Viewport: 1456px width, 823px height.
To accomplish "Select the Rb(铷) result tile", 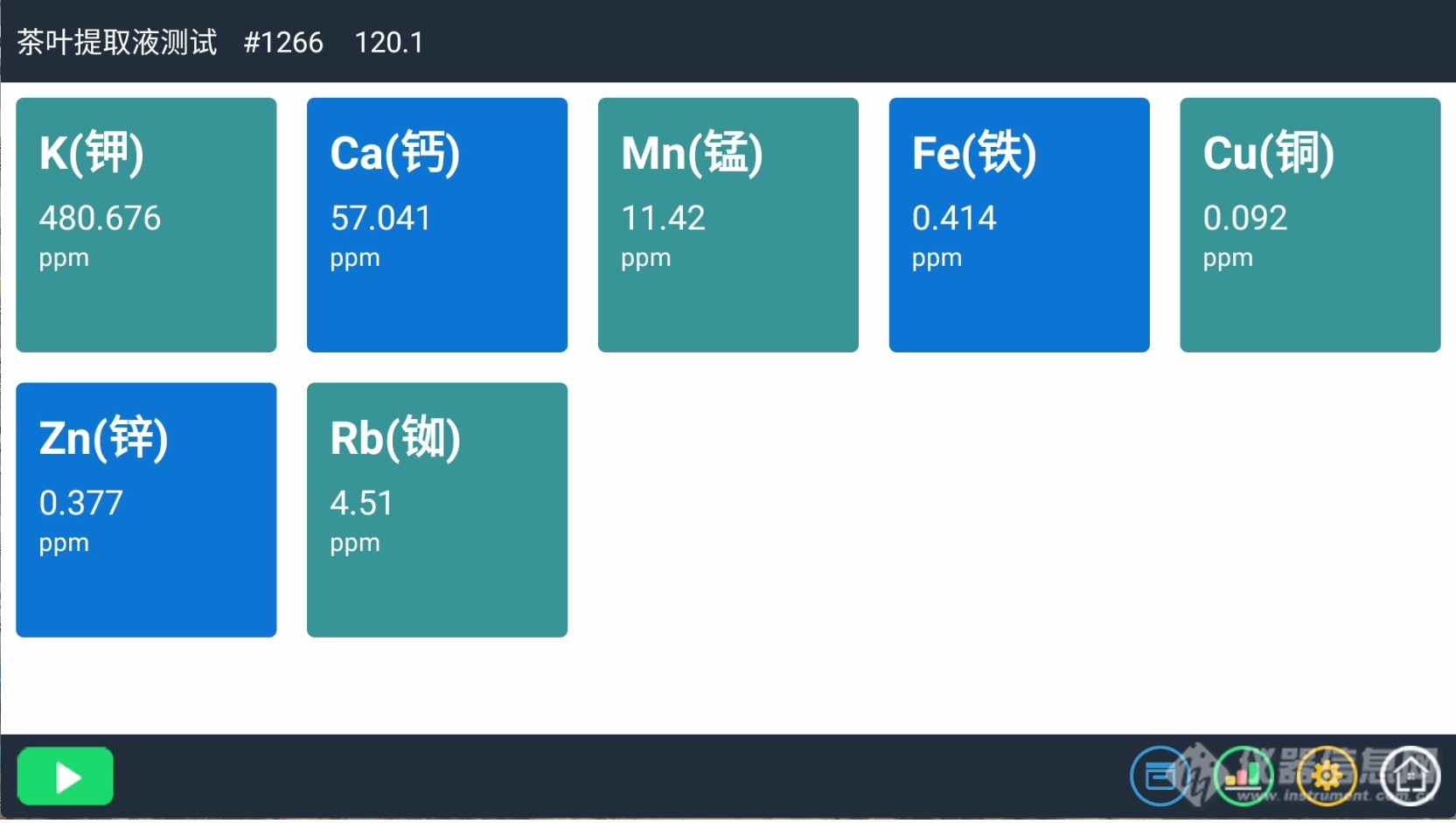I will click(x=437, y=510).
